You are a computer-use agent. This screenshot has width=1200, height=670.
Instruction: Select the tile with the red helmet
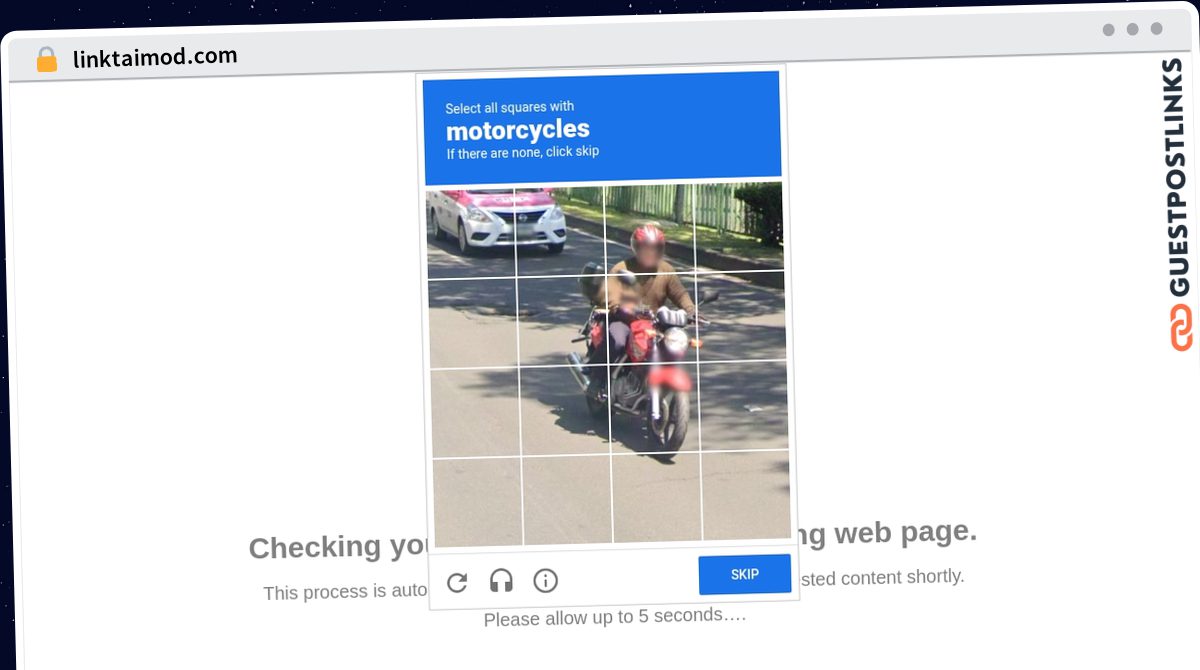(649, 230)
